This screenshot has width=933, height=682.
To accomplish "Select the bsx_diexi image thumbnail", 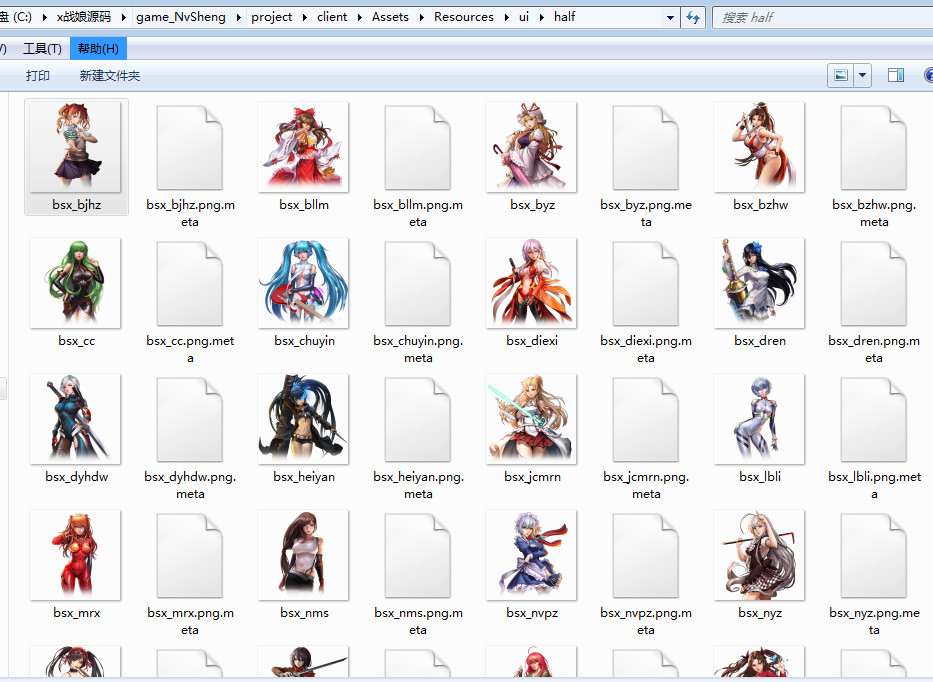I will tap(531, 283).
